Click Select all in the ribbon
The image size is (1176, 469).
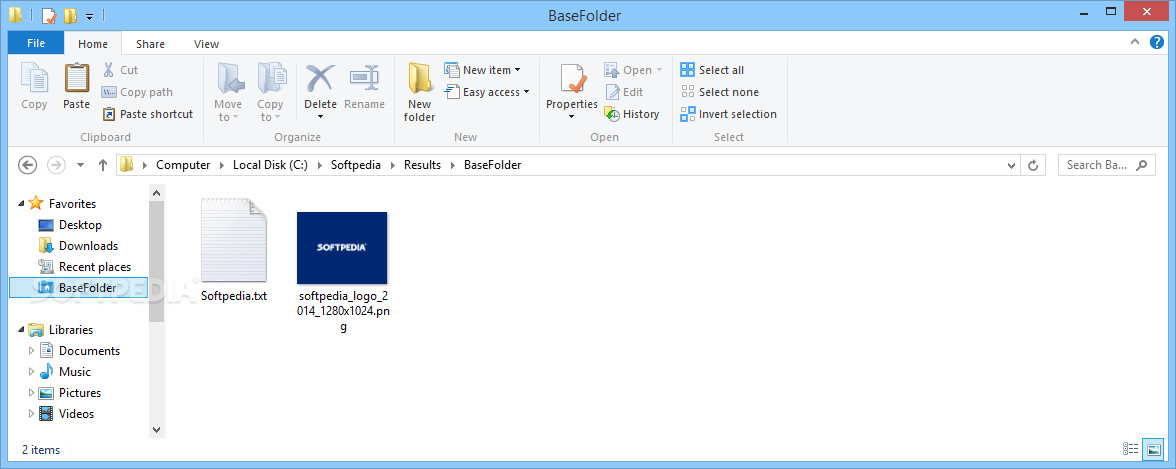712,70
